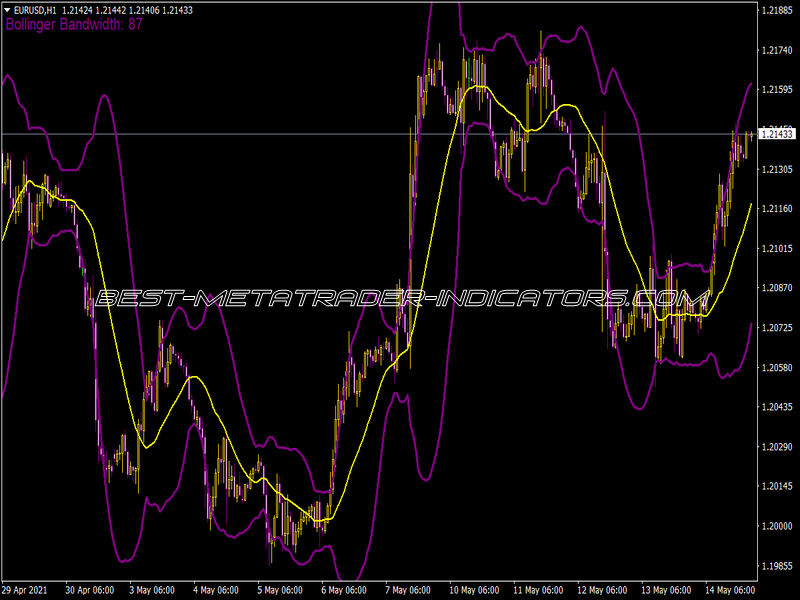Image resolution: width=800 pixels, height=600 pixels.
Task: Click the 1.20580 price scale label
Action: point(777,367)
